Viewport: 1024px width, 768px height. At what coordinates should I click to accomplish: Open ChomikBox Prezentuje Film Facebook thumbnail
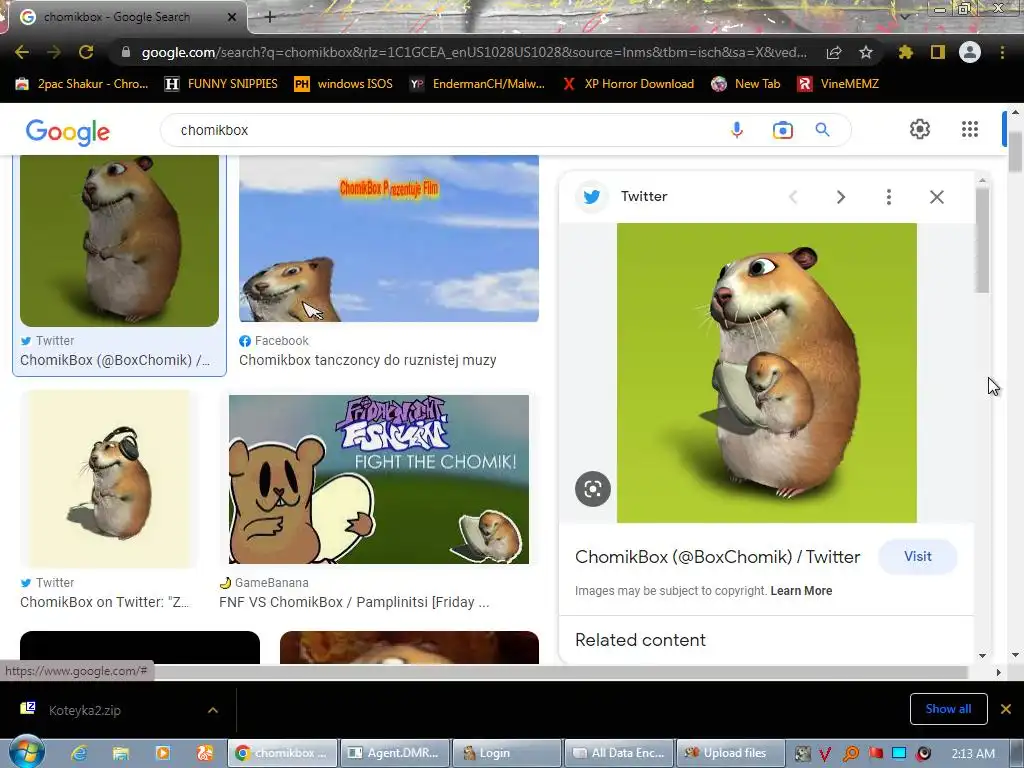(x=389, y=238)
